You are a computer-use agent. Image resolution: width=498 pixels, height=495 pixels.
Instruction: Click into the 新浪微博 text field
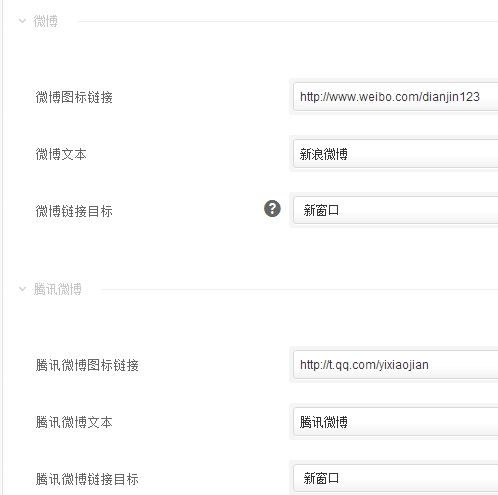point(396,154)
